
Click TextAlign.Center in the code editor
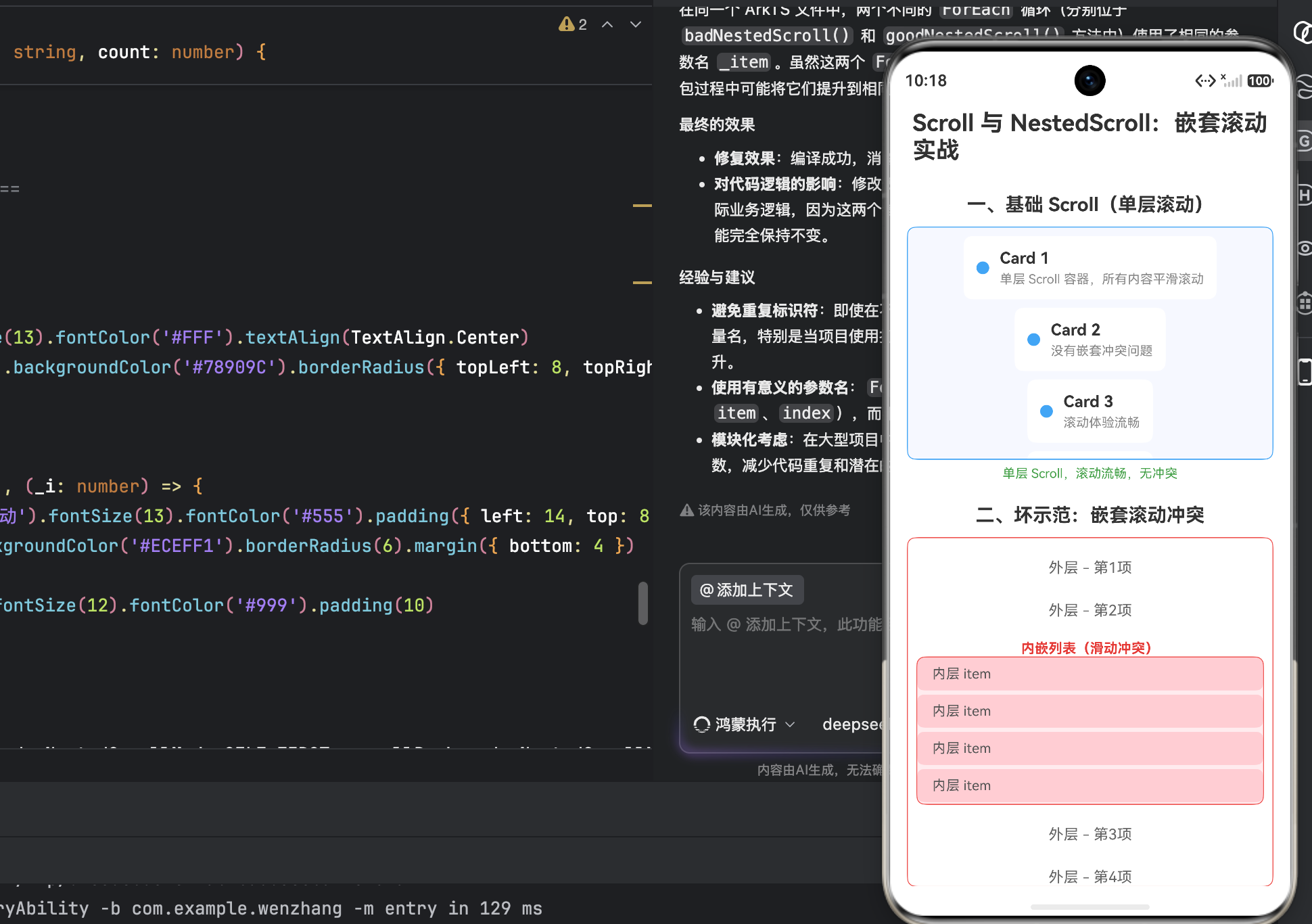pos(435,338)
